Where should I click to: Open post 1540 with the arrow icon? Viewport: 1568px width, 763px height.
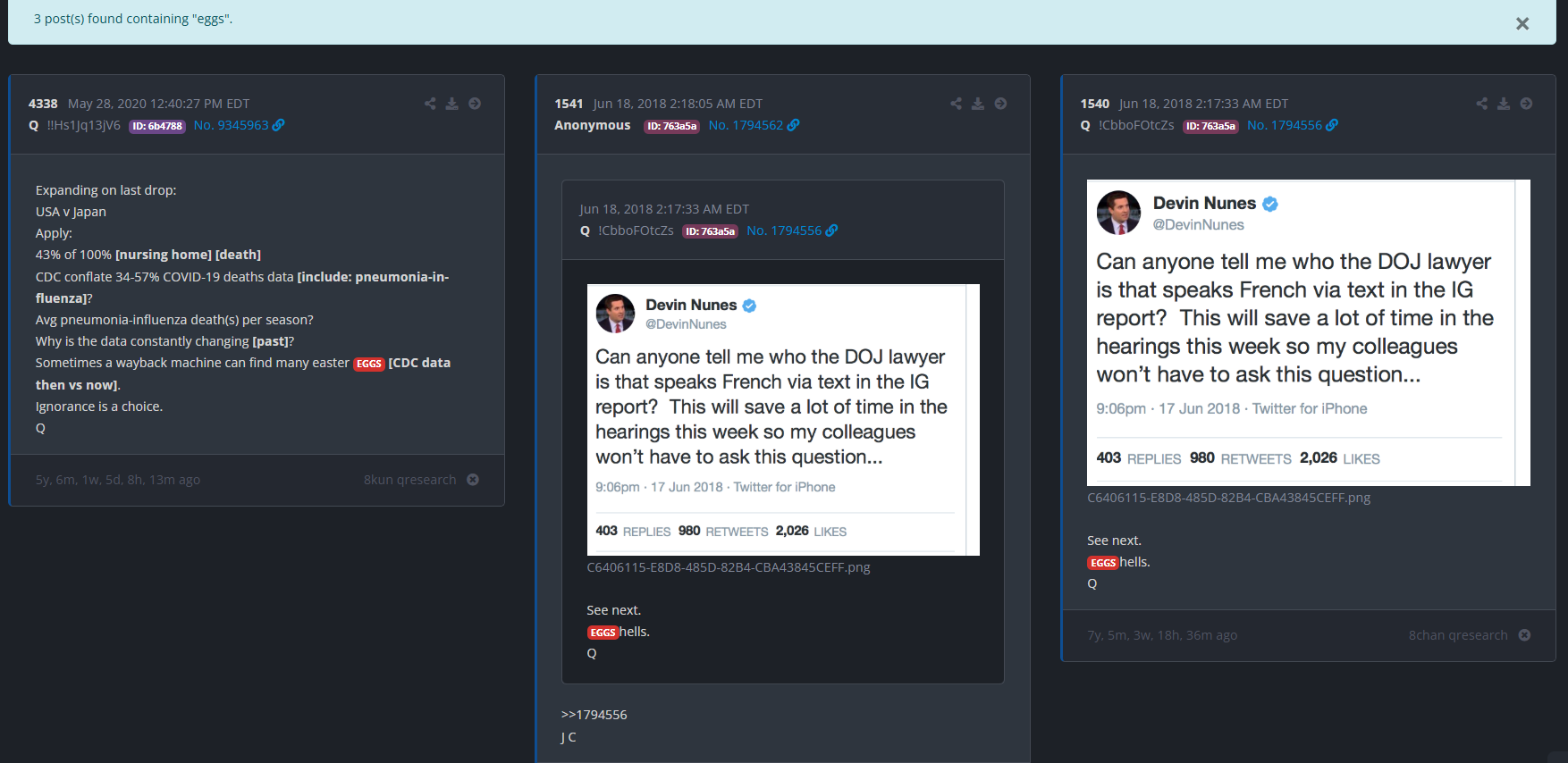1526,104
